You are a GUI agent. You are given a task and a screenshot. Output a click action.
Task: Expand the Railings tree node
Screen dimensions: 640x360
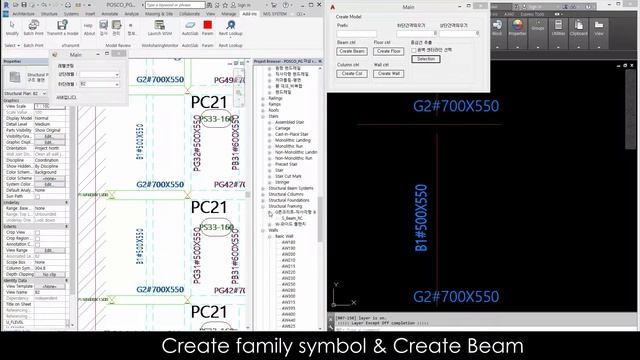[x=263, y=98]
